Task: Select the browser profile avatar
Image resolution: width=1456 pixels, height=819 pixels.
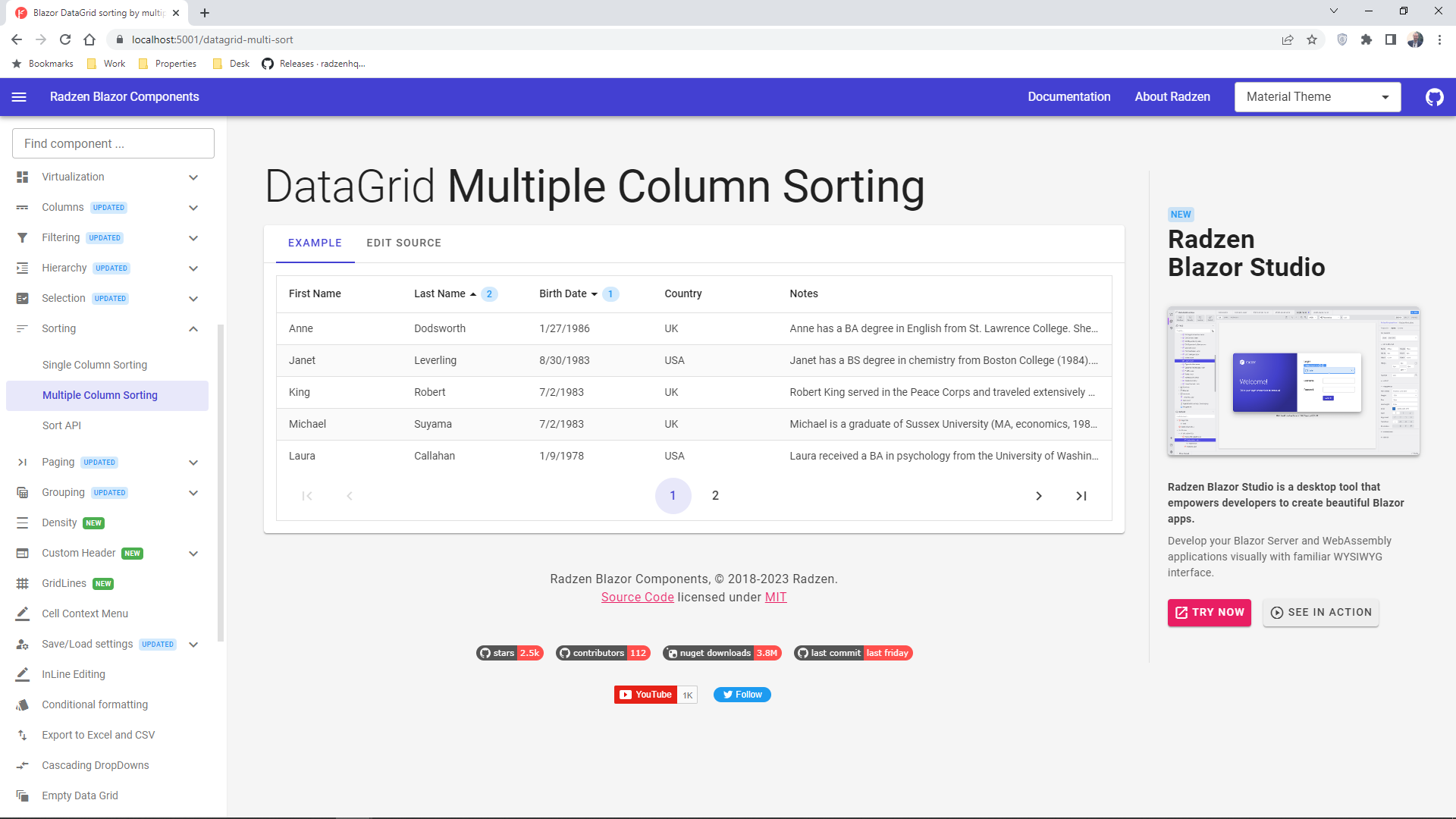Action: point(1416,39)
